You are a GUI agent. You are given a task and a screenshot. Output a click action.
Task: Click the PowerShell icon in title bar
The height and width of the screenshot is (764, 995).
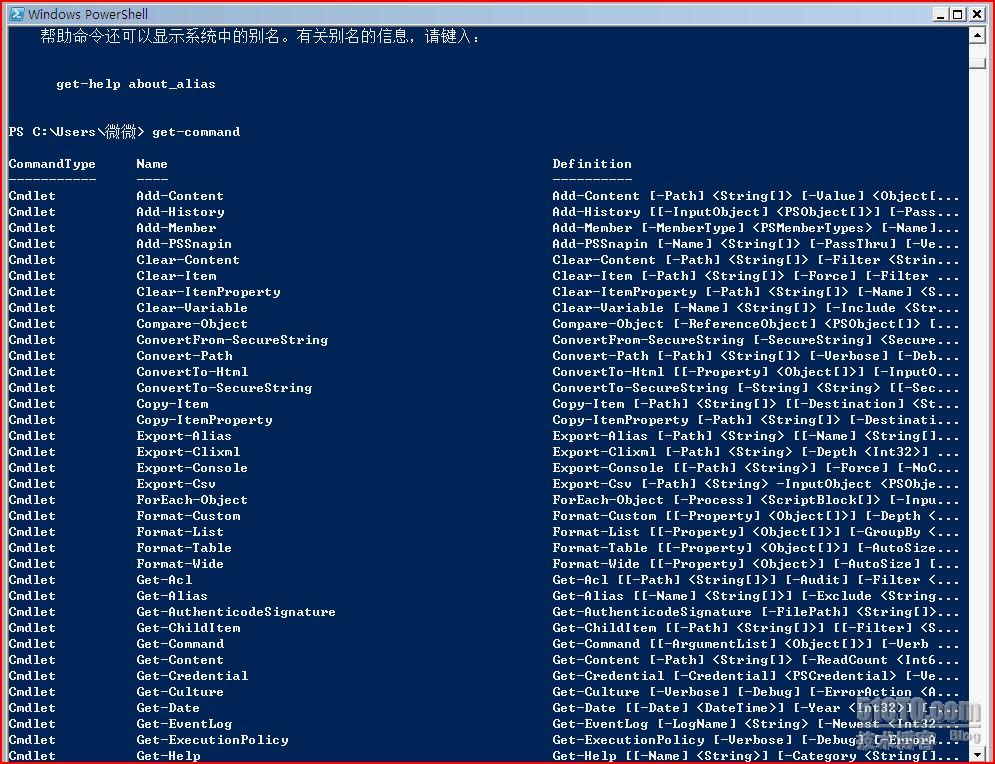(16, 13)
